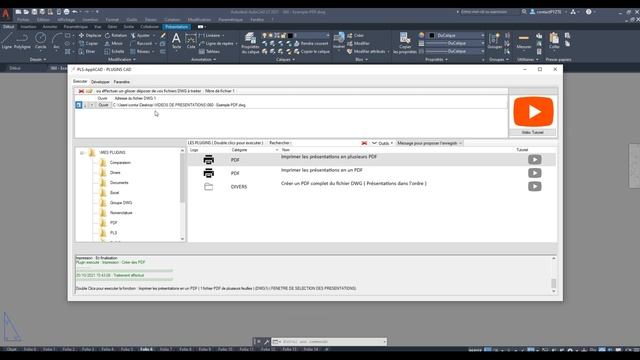This screenshot has height=360, width=640.
Task: Select the Polyligne tool in AutoCAD ribbon
Action: (22, 41)
